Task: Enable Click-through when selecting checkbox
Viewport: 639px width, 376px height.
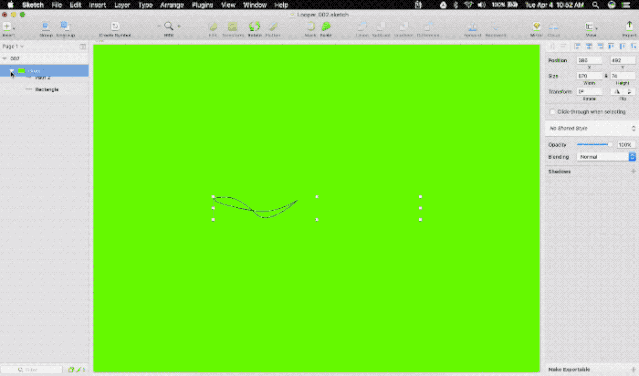Action: pos(553,112)
